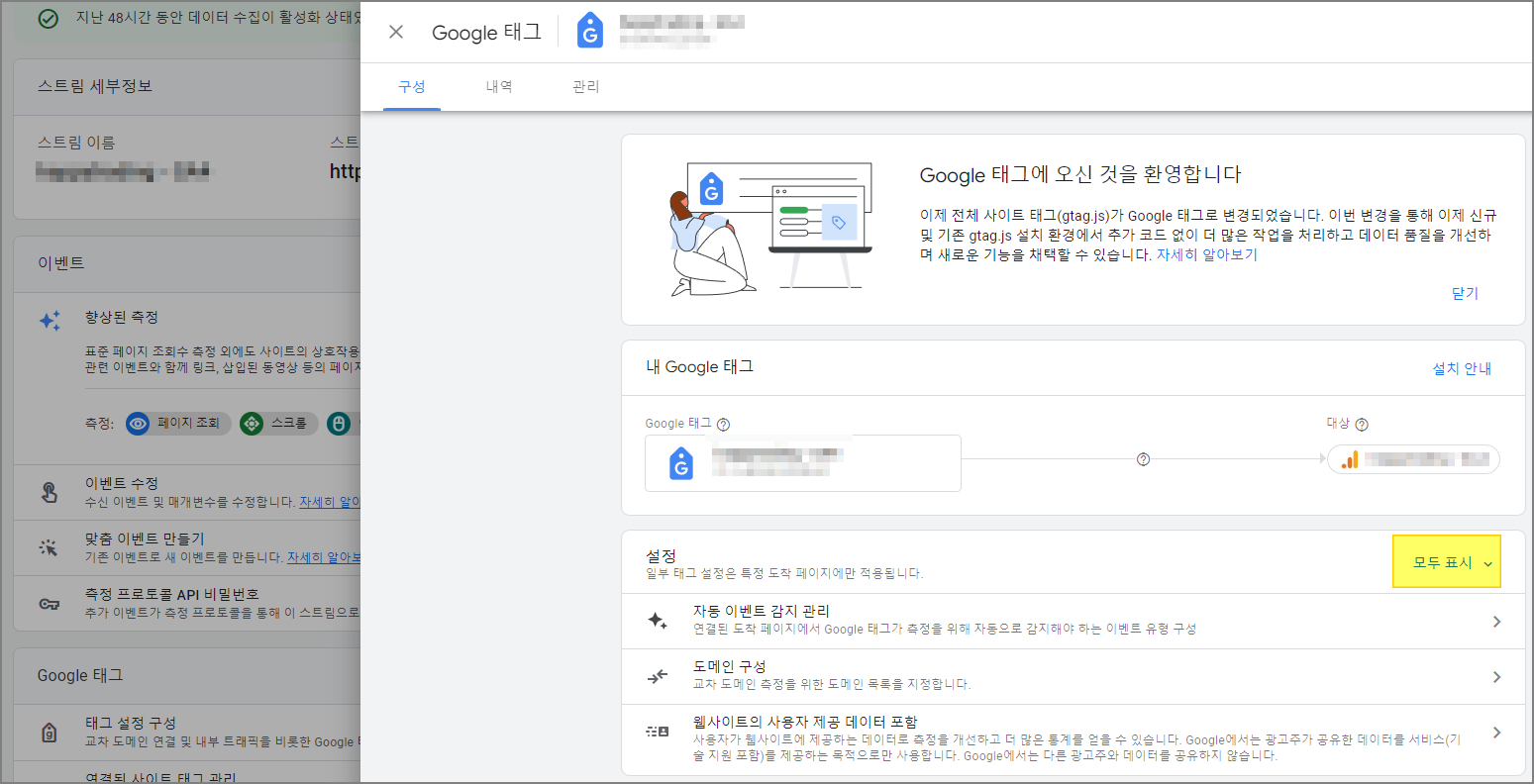This screenshot has width=1534, height=784.
Task: Click the Google tag logo in header
Action: pos(590,32)
